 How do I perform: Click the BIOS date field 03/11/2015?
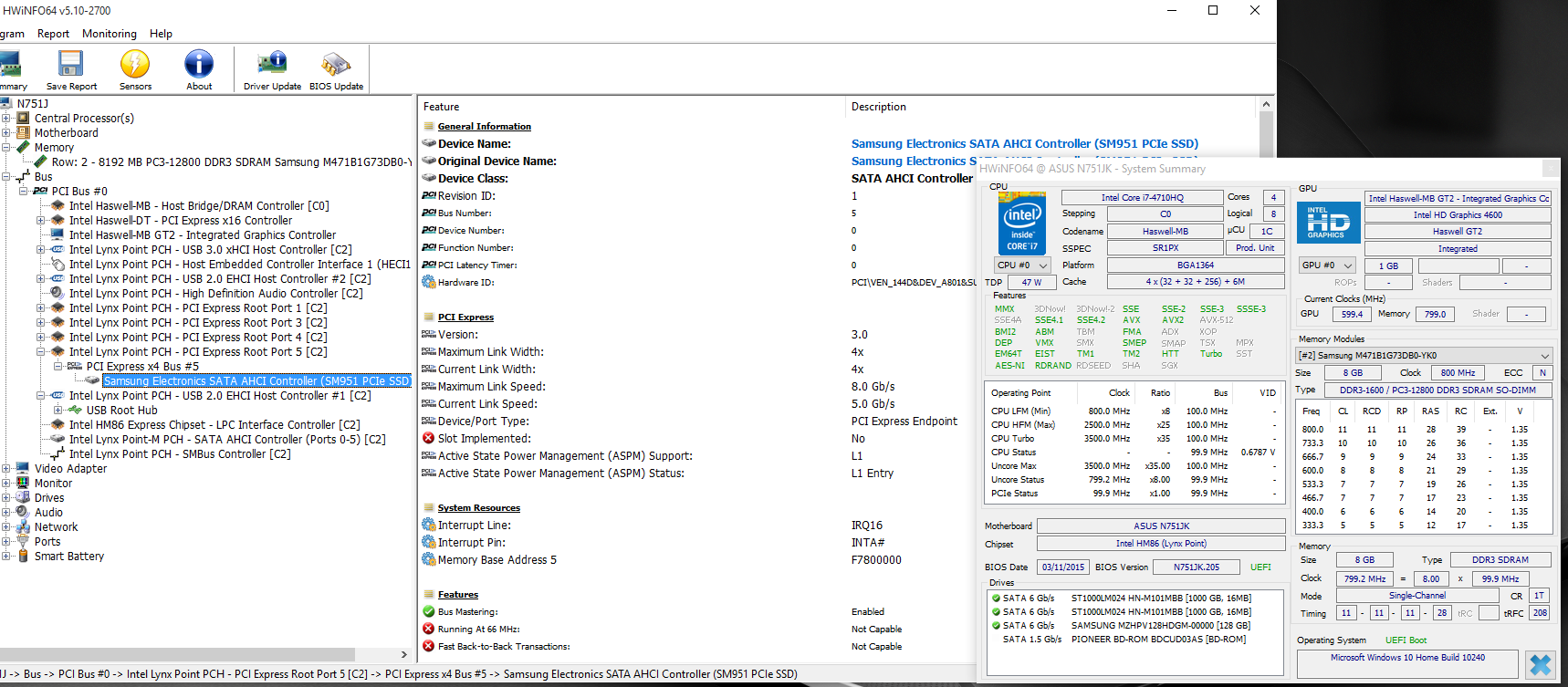[x=1063, y=567]
